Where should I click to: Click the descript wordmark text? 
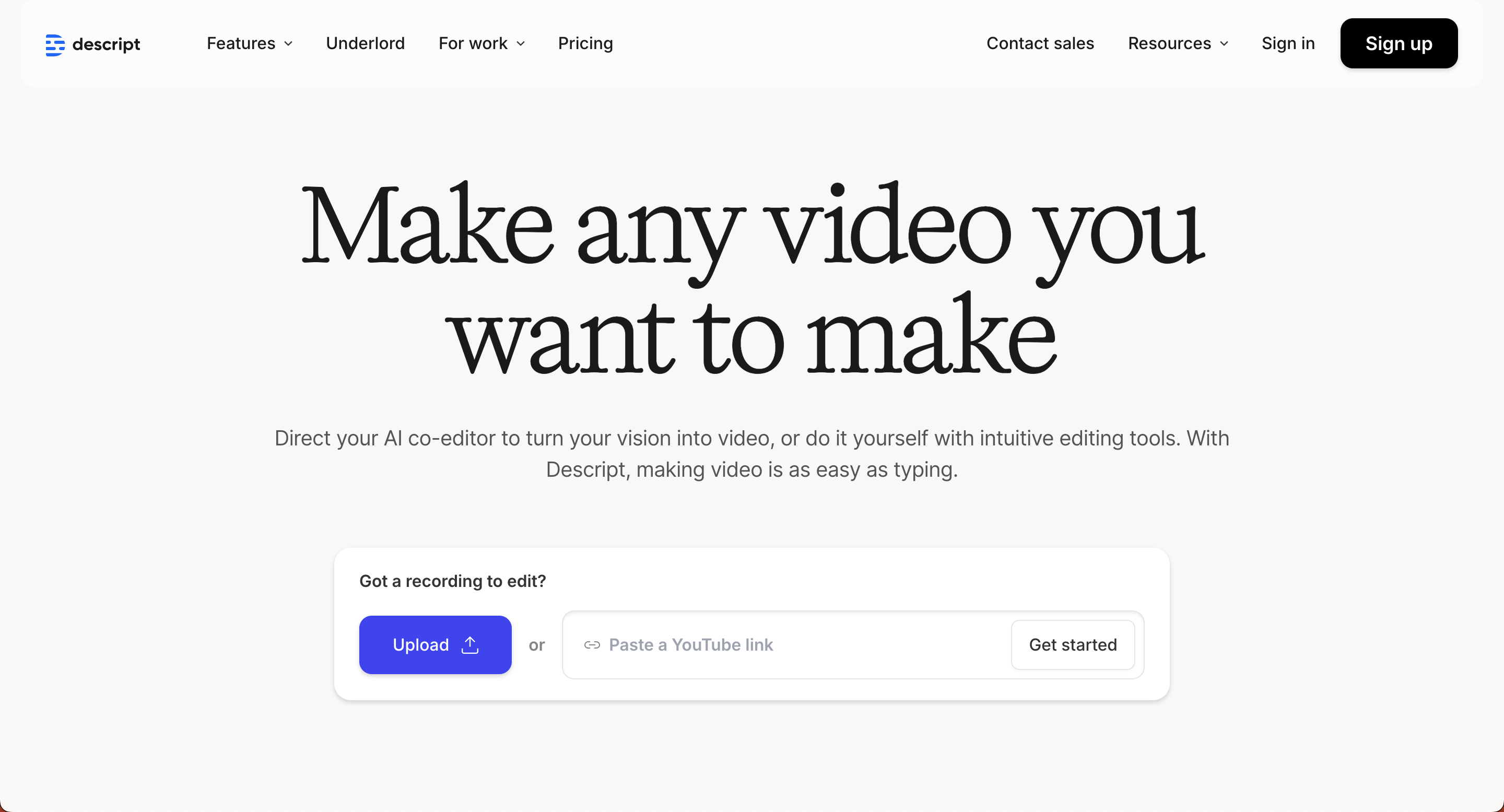(x=106, y=45)
